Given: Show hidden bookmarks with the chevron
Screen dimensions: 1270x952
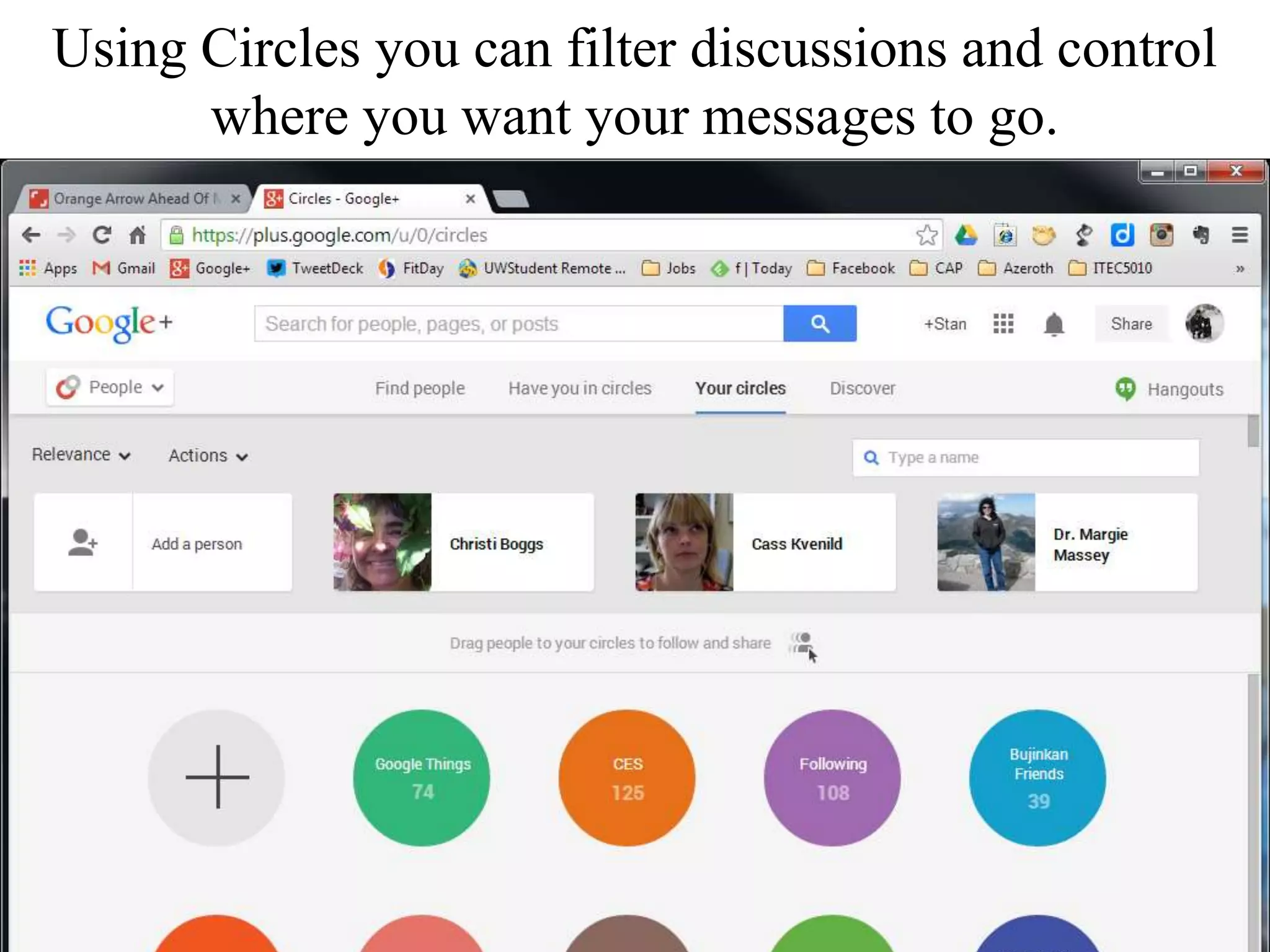Looking at the screenshot, I should (x=1240, y=269).
